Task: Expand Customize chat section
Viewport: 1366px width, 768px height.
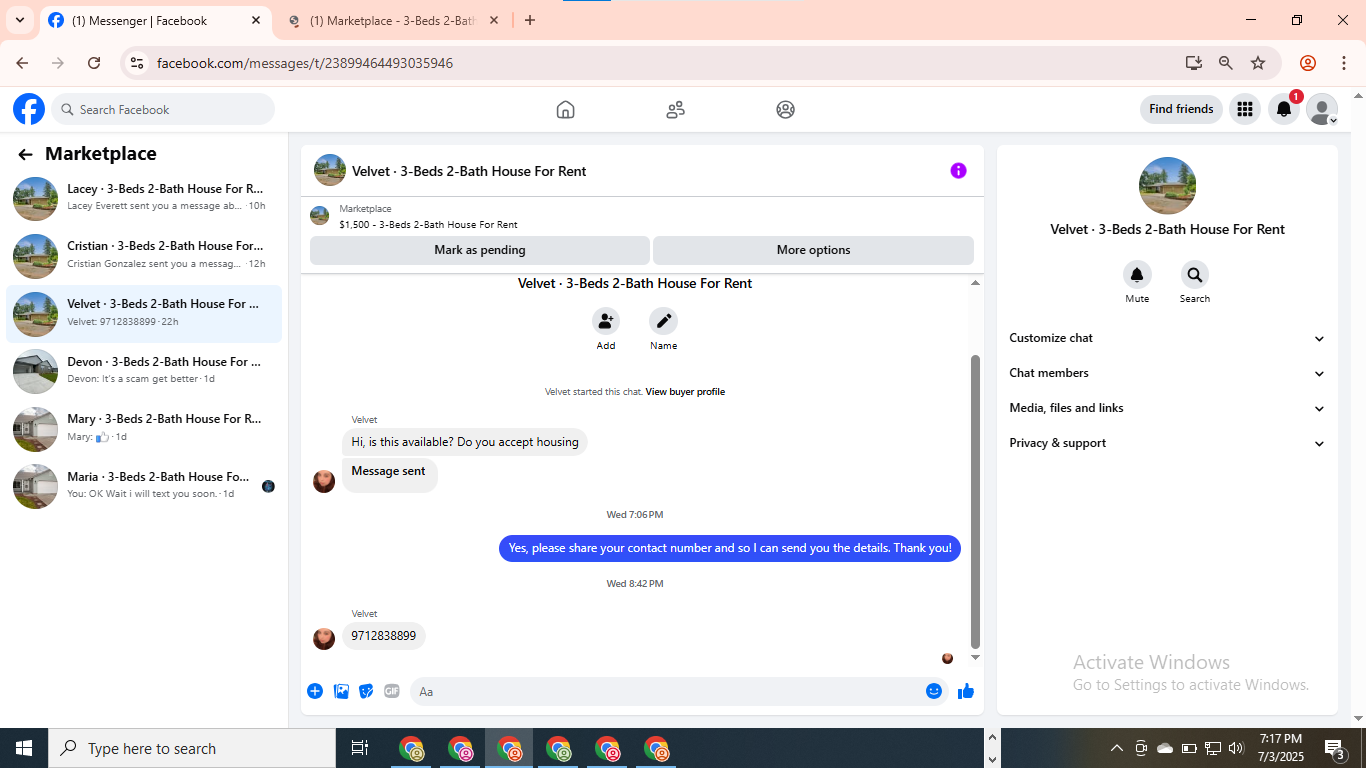Action: 1167,338
